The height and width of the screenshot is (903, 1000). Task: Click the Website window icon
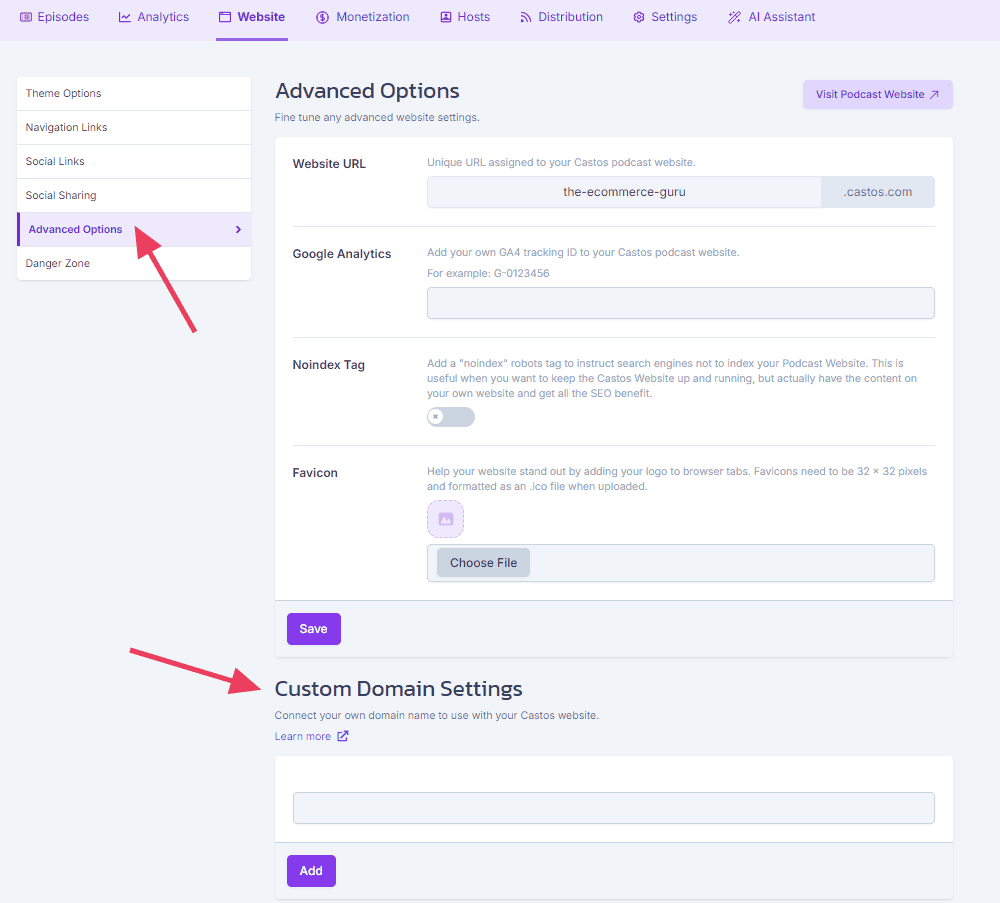224,17
